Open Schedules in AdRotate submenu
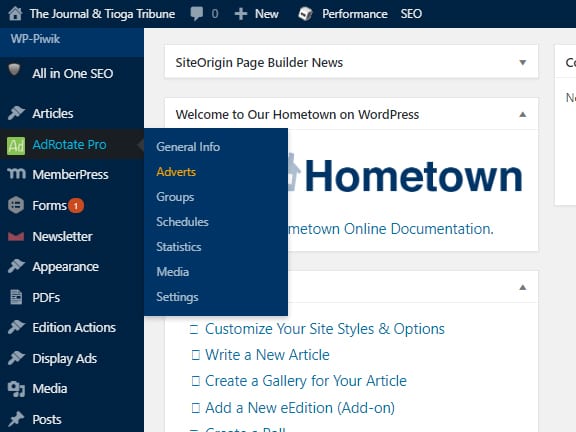 click(x=182, y=222)
